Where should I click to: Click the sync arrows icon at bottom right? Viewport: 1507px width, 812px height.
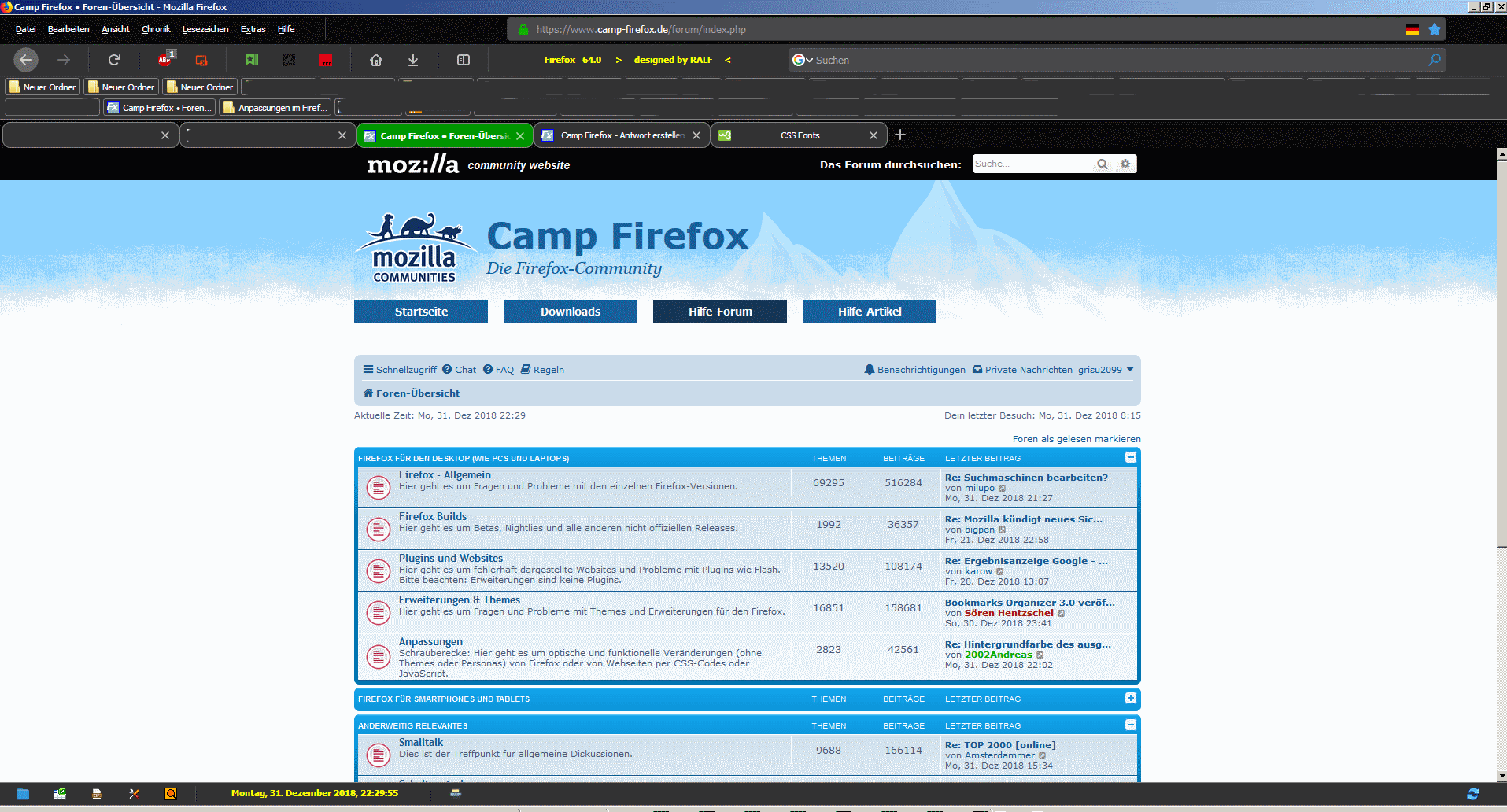point(1473,794)
